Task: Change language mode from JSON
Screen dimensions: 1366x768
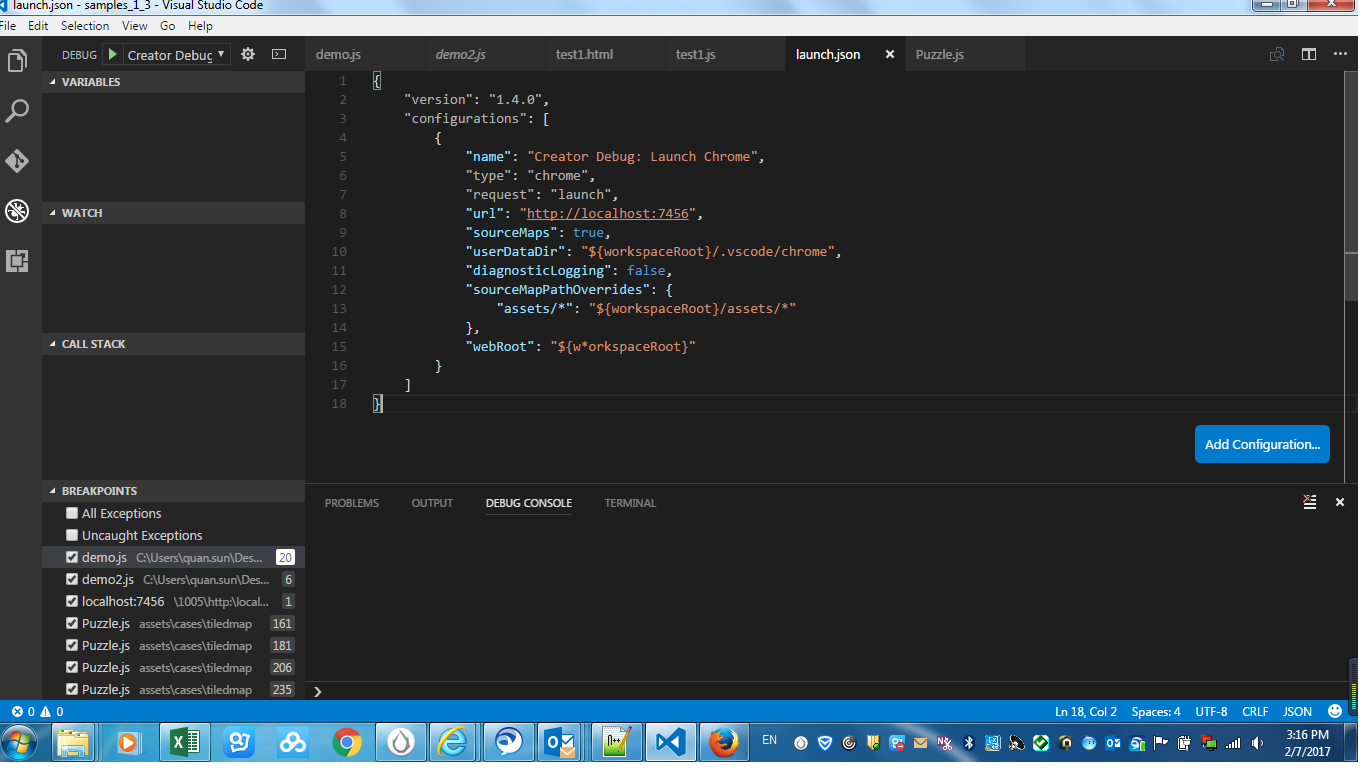Action: (x=1297, y=711)
